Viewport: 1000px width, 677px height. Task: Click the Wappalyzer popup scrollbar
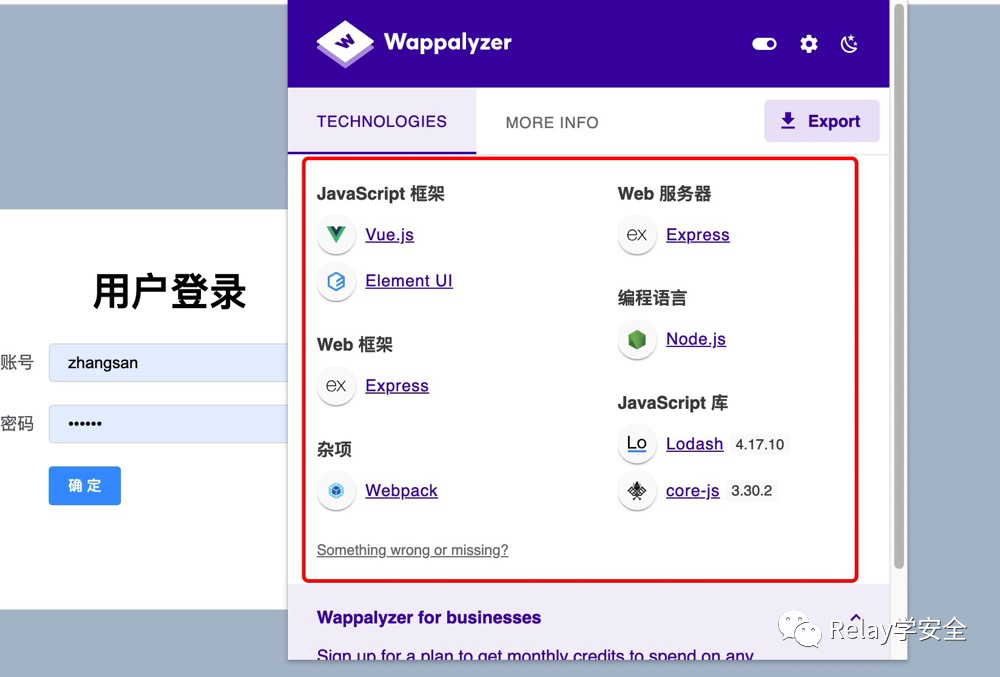tap(899, 287)
